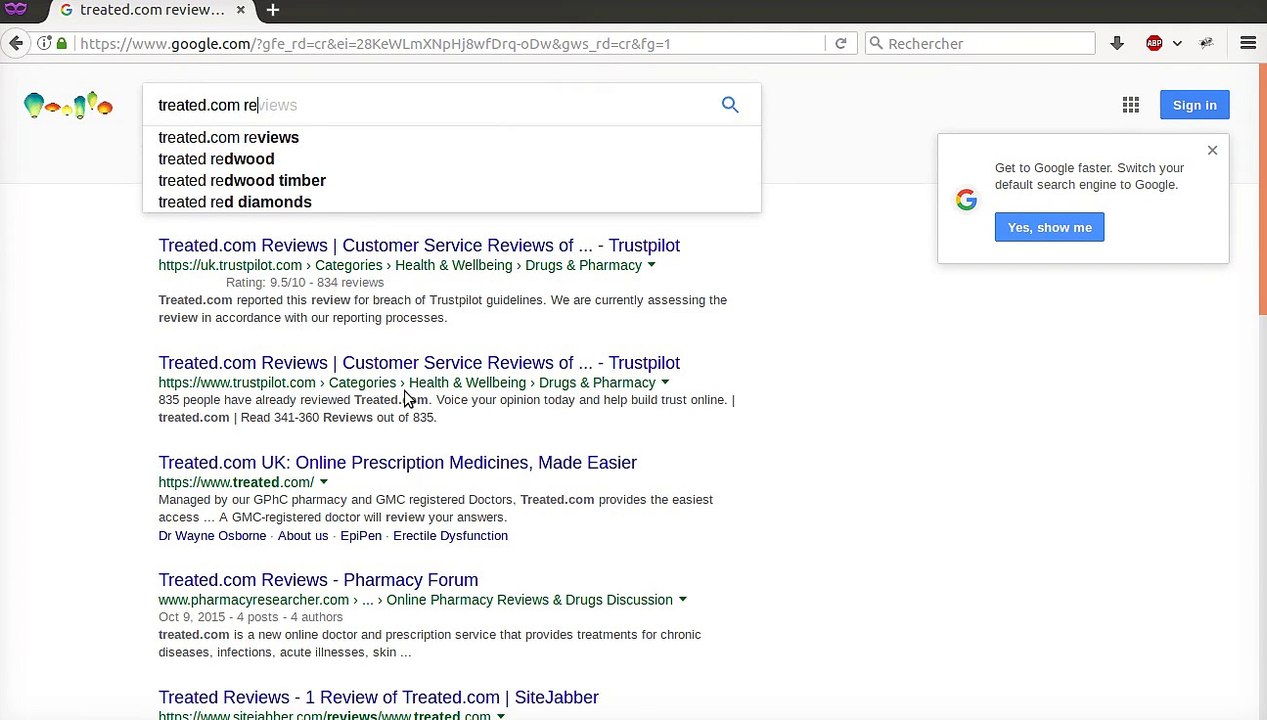Viewport: 1267px width, 720px height.
Task: Open the Adblock Plus dropdown arrow
Action: pyautogui.click(x=1177, y=43)
